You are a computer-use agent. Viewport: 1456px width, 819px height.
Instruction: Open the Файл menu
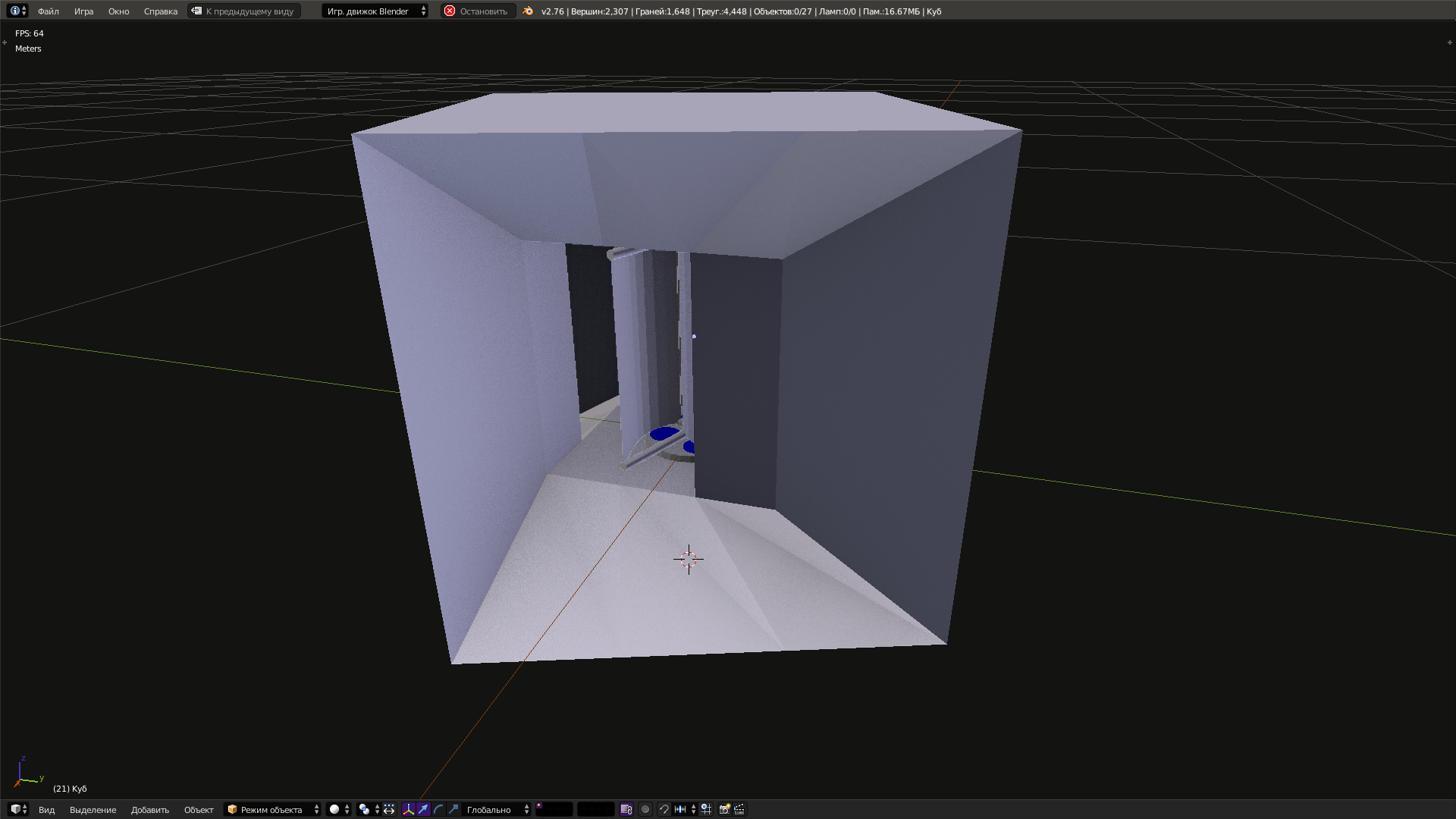[x=48, y=11]
